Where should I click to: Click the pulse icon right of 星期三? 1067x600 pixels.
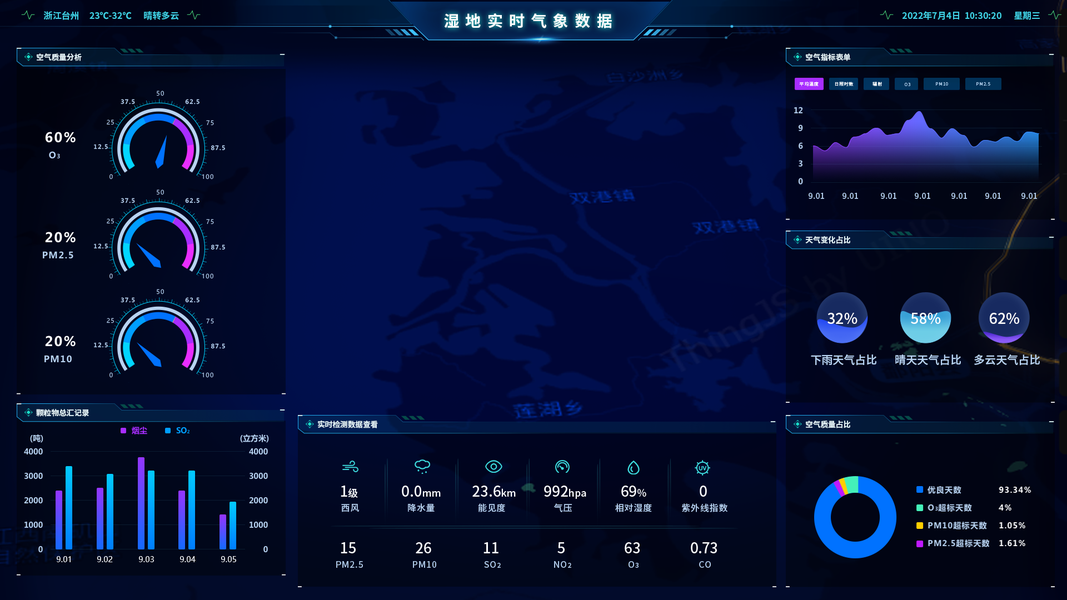pyautogui.click(x=1055, y=15)
